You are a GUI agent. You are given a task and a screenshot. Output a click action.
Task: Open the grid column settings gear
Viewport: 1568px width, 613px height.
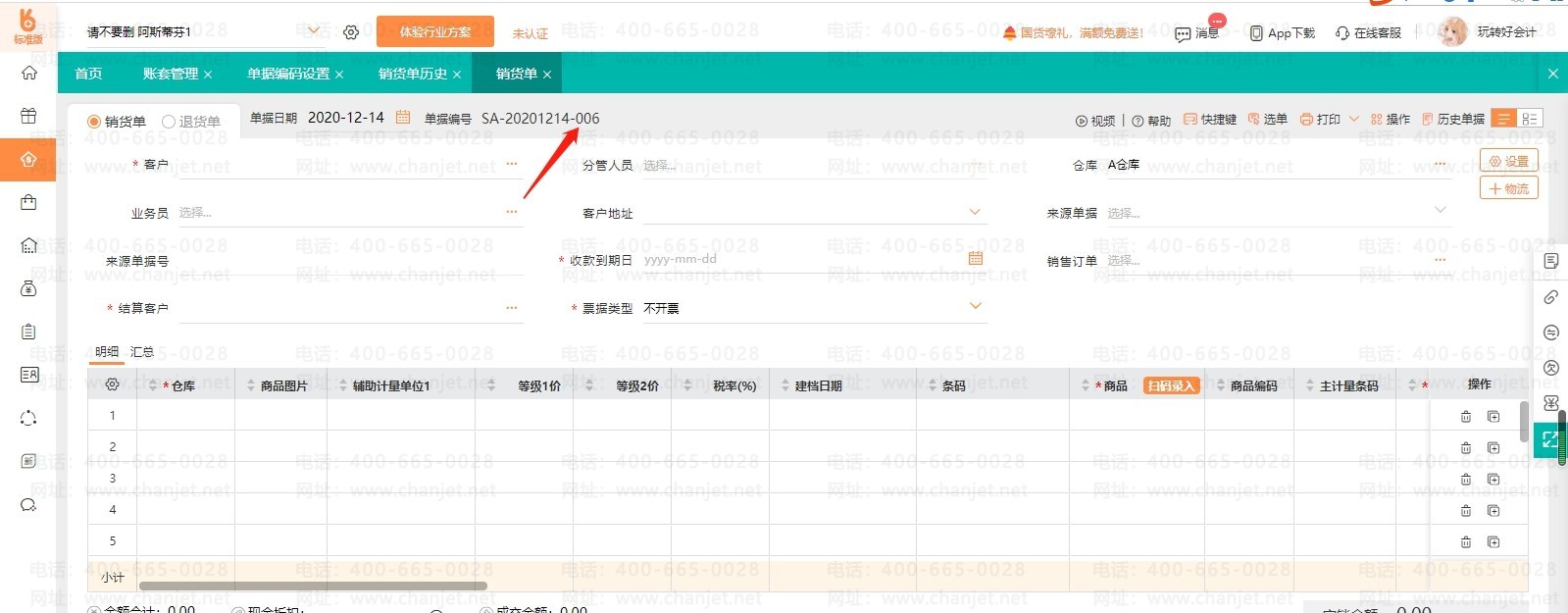(112, 384)
